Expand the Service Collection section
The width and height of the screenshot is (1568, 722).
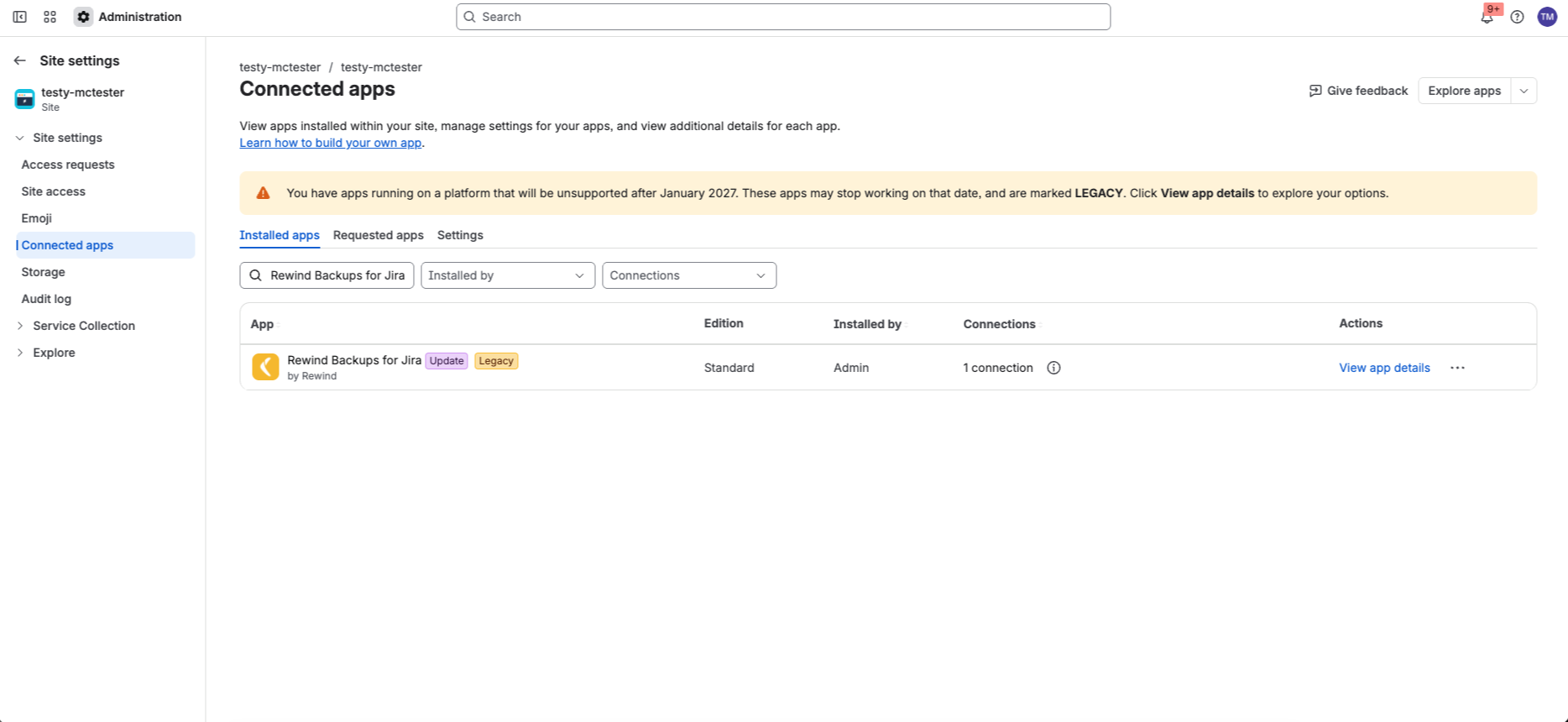[x=20, y=326]
